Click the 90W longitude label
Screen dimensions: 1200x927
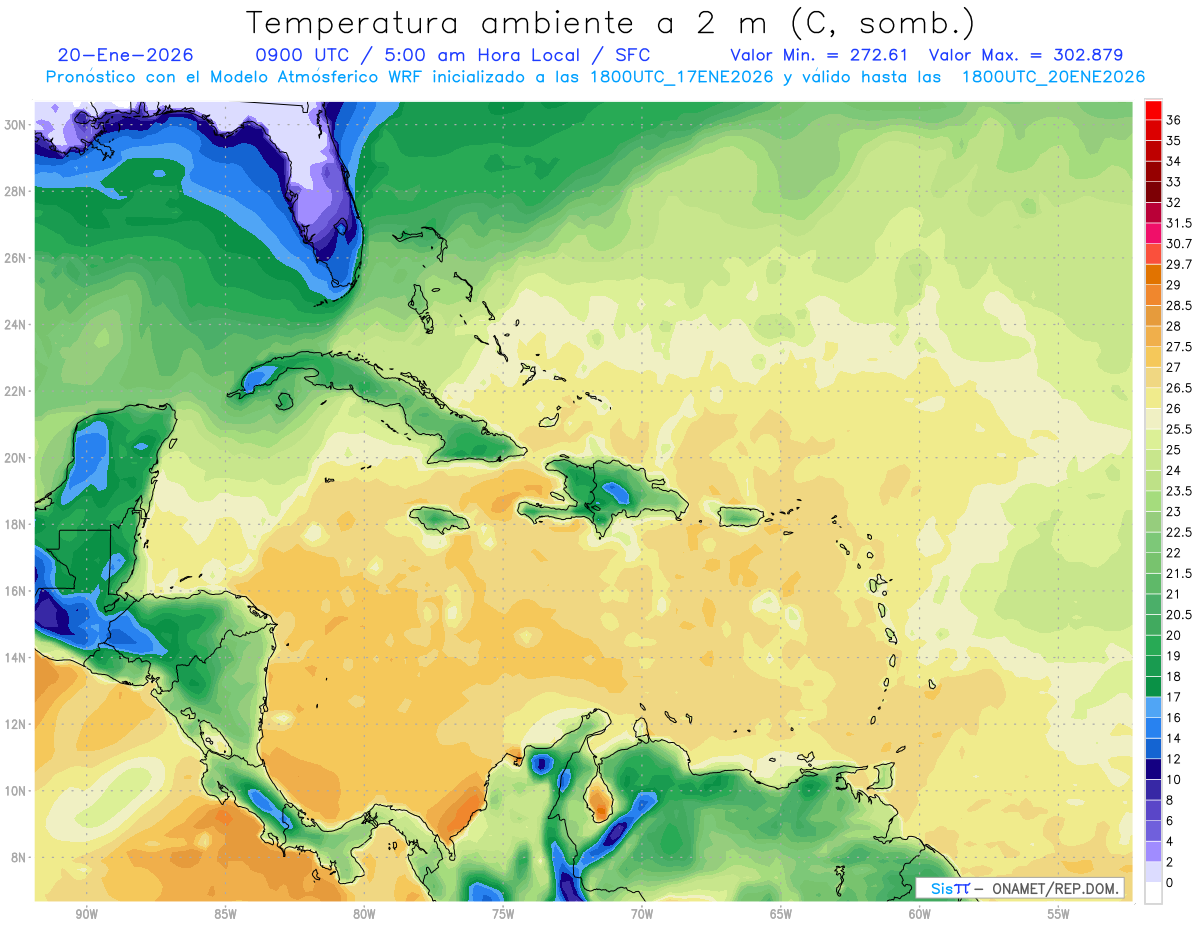(x=86, y=914)
